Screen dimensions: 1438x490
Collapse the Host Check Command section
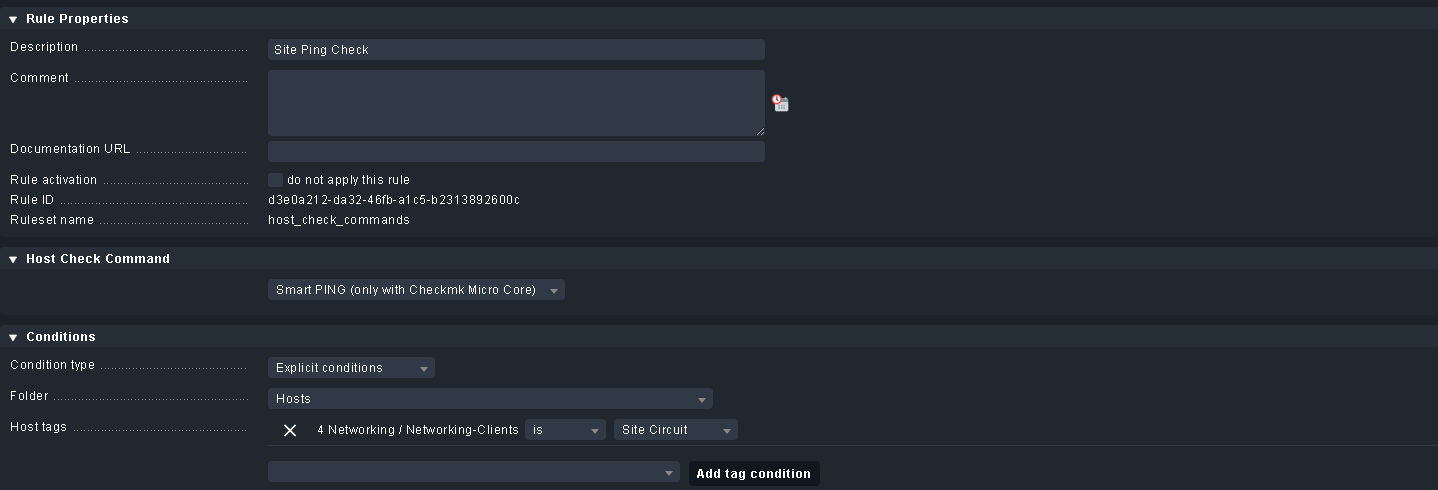click(x=14, y=259)
